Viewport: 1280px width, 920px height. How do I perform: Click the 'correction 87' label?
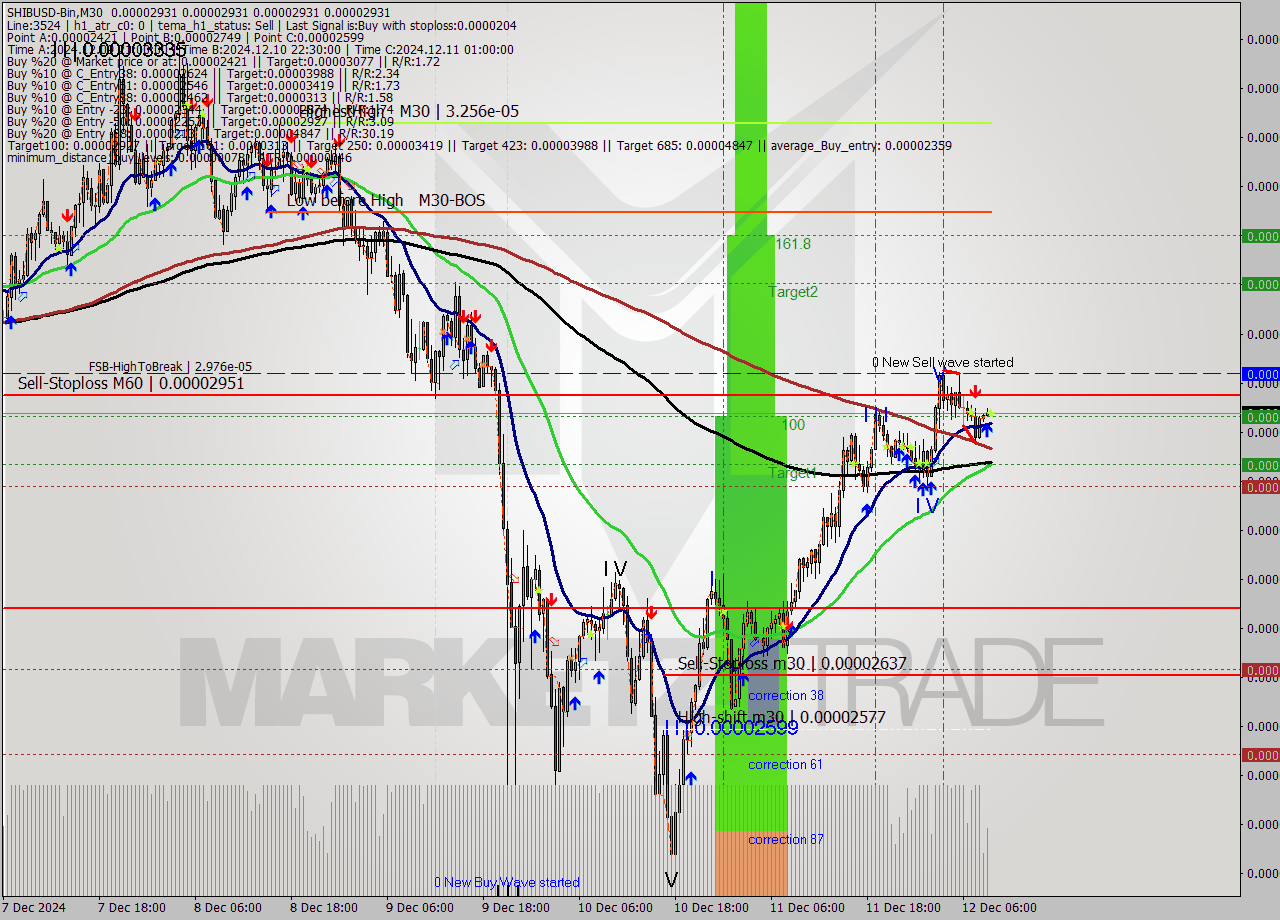tap(786, 839)
